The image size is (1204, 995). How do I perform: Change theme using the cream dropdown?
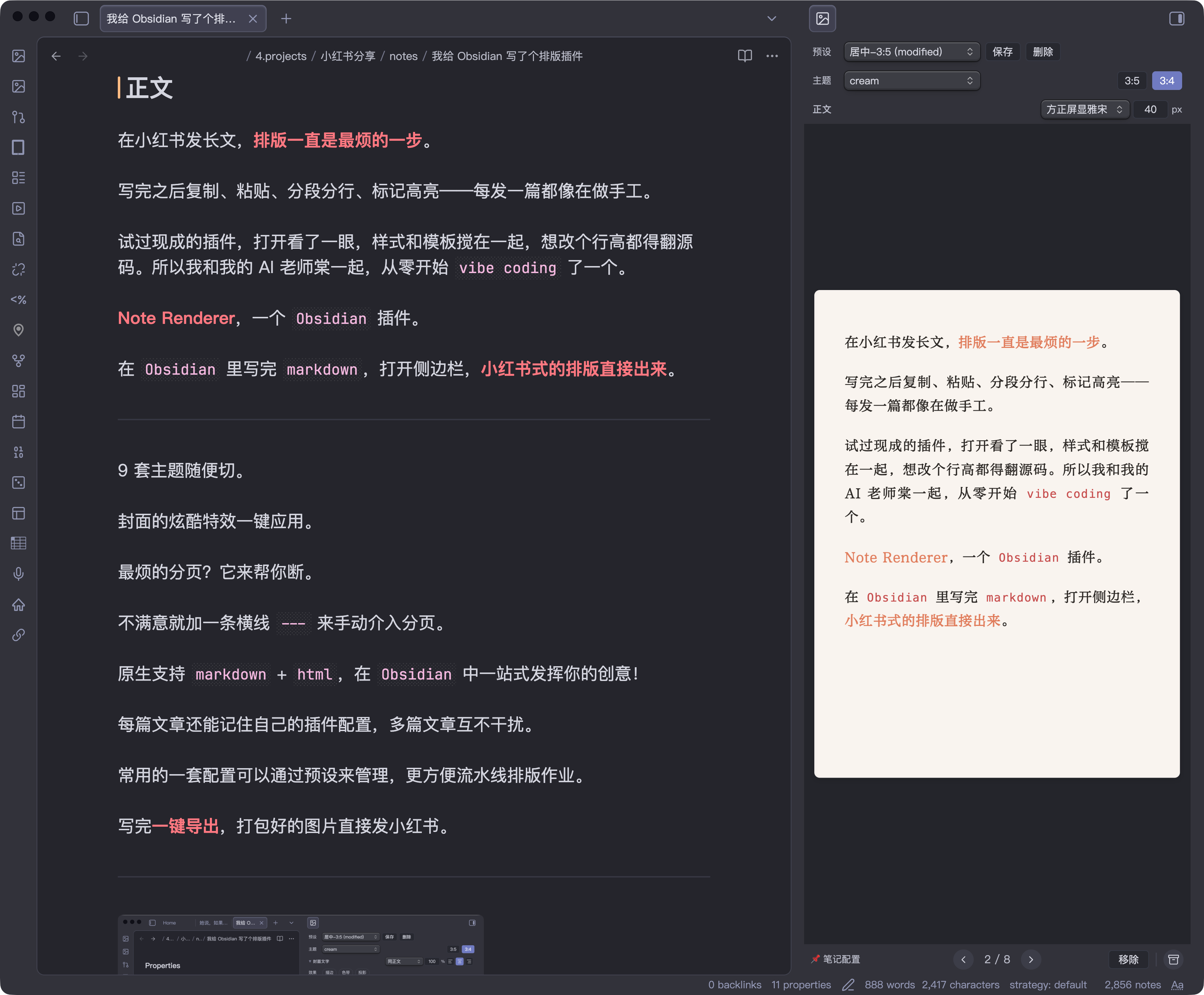(x=912, y=81)
